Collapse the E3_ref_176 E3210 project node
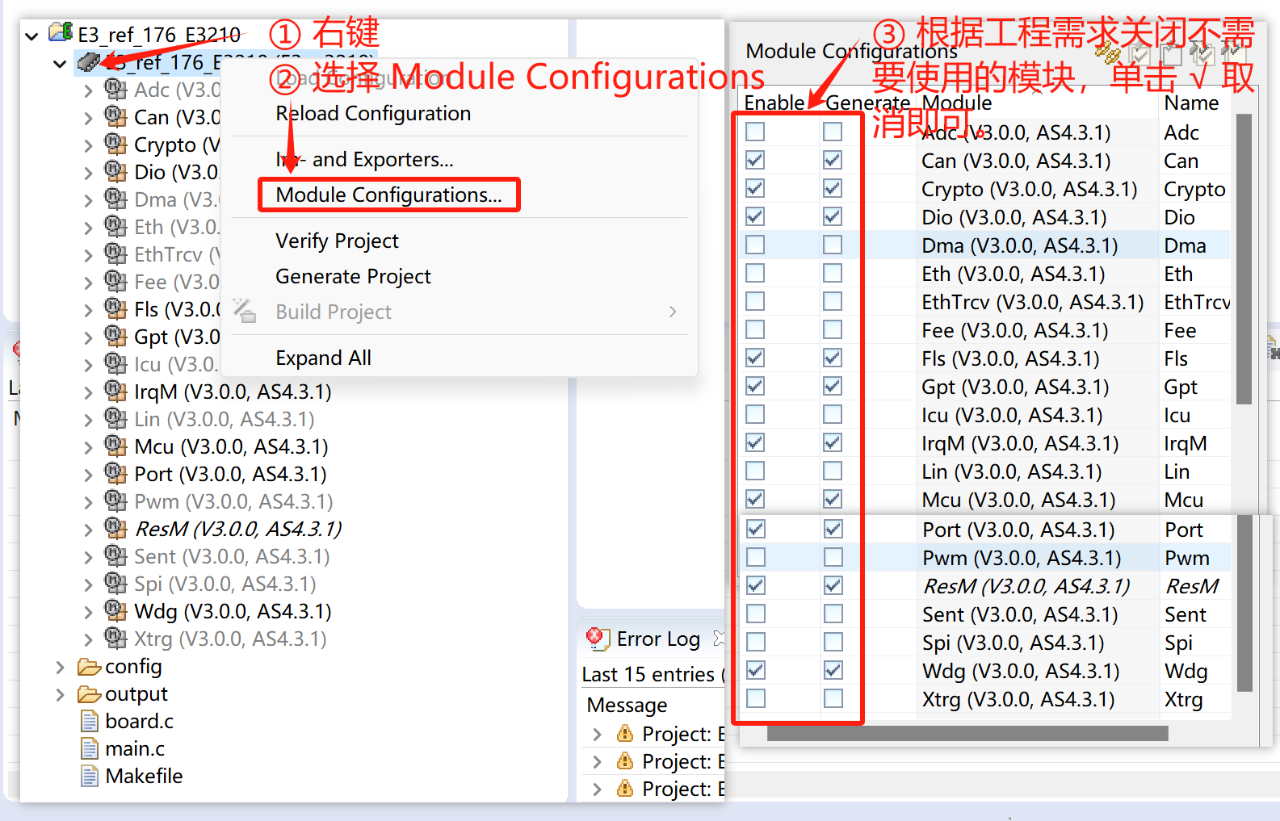Screen dimensions: 1280x821 pyautogui.click(x=31, y=33)
